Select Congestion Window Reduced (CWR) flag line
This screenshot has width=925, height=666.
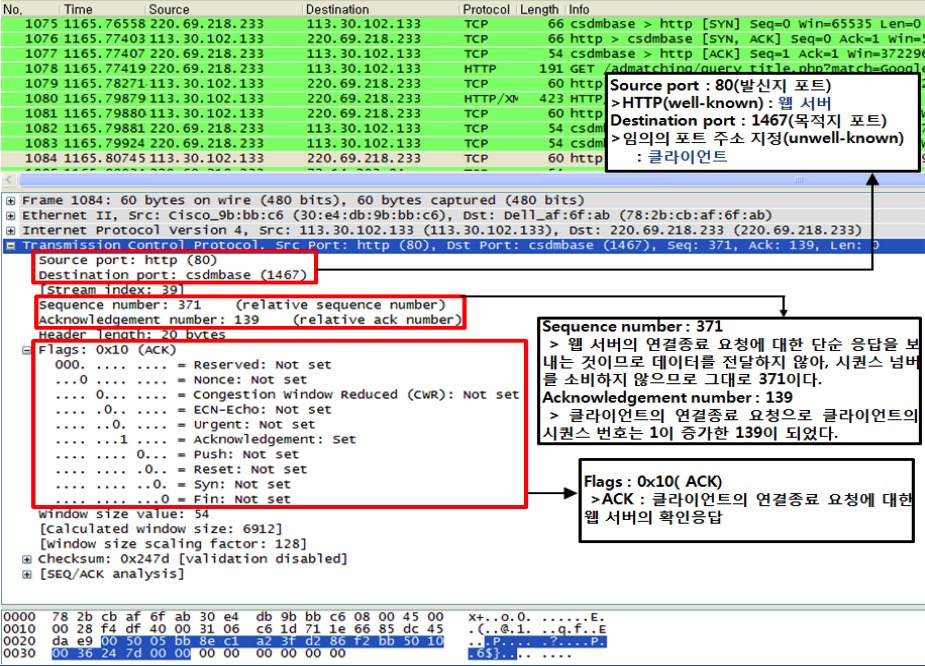point(287,395)
